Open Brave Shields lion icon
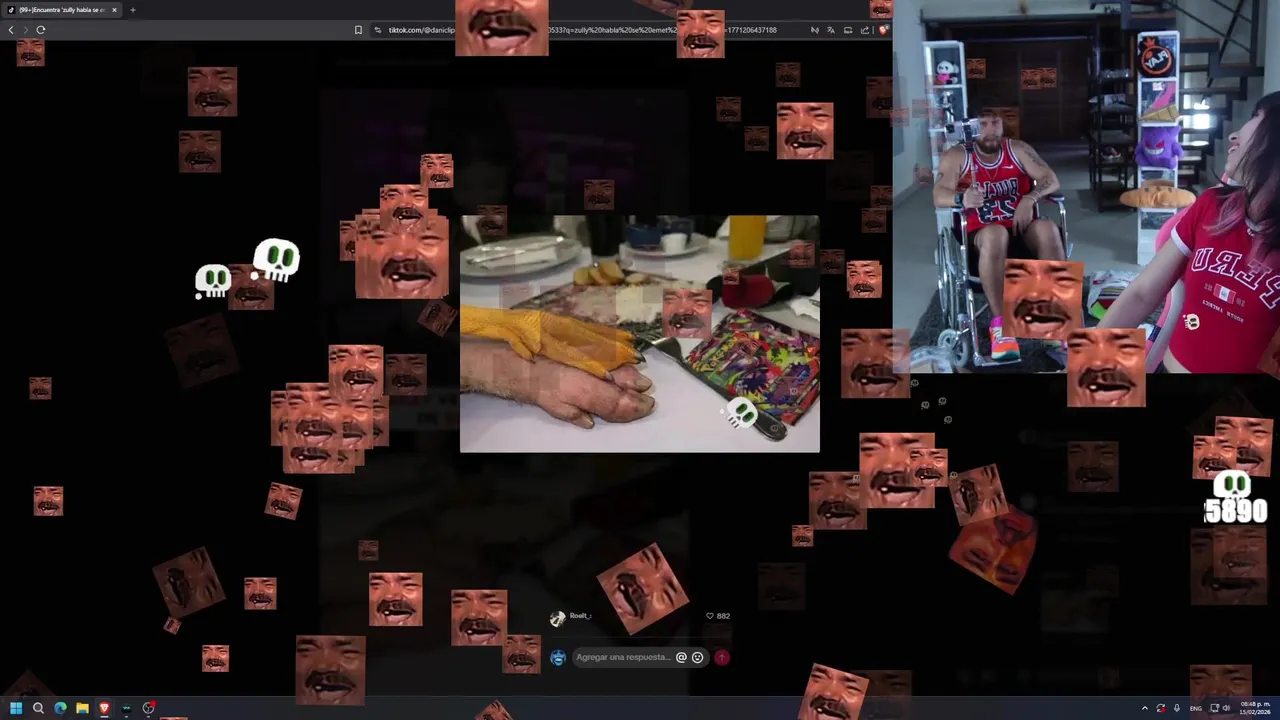The image size is (1280, 720). (x=883, y=30)
